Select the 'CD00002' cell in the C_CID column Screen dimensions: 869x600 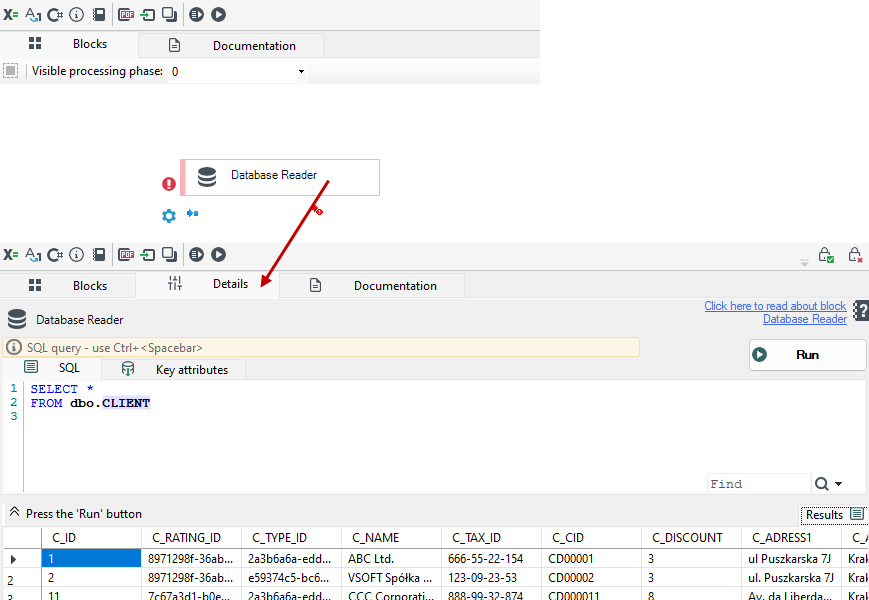pos(591,578)
